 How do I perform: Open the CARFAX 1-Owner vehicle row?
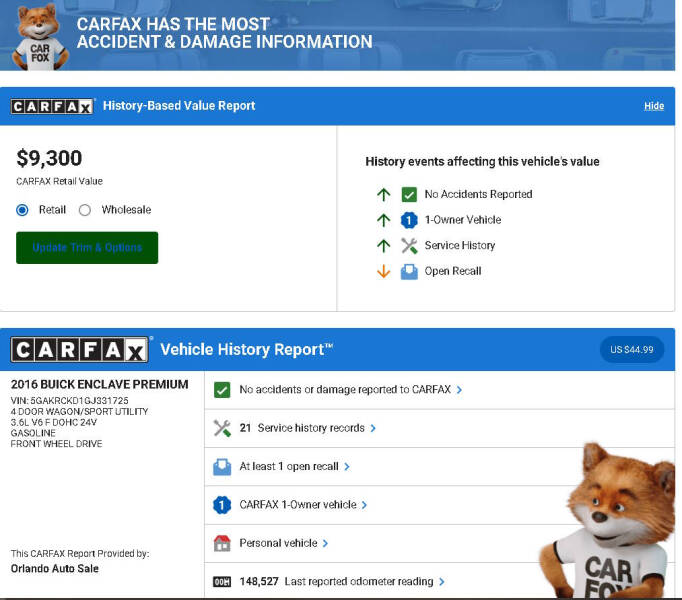pos(298,505)
